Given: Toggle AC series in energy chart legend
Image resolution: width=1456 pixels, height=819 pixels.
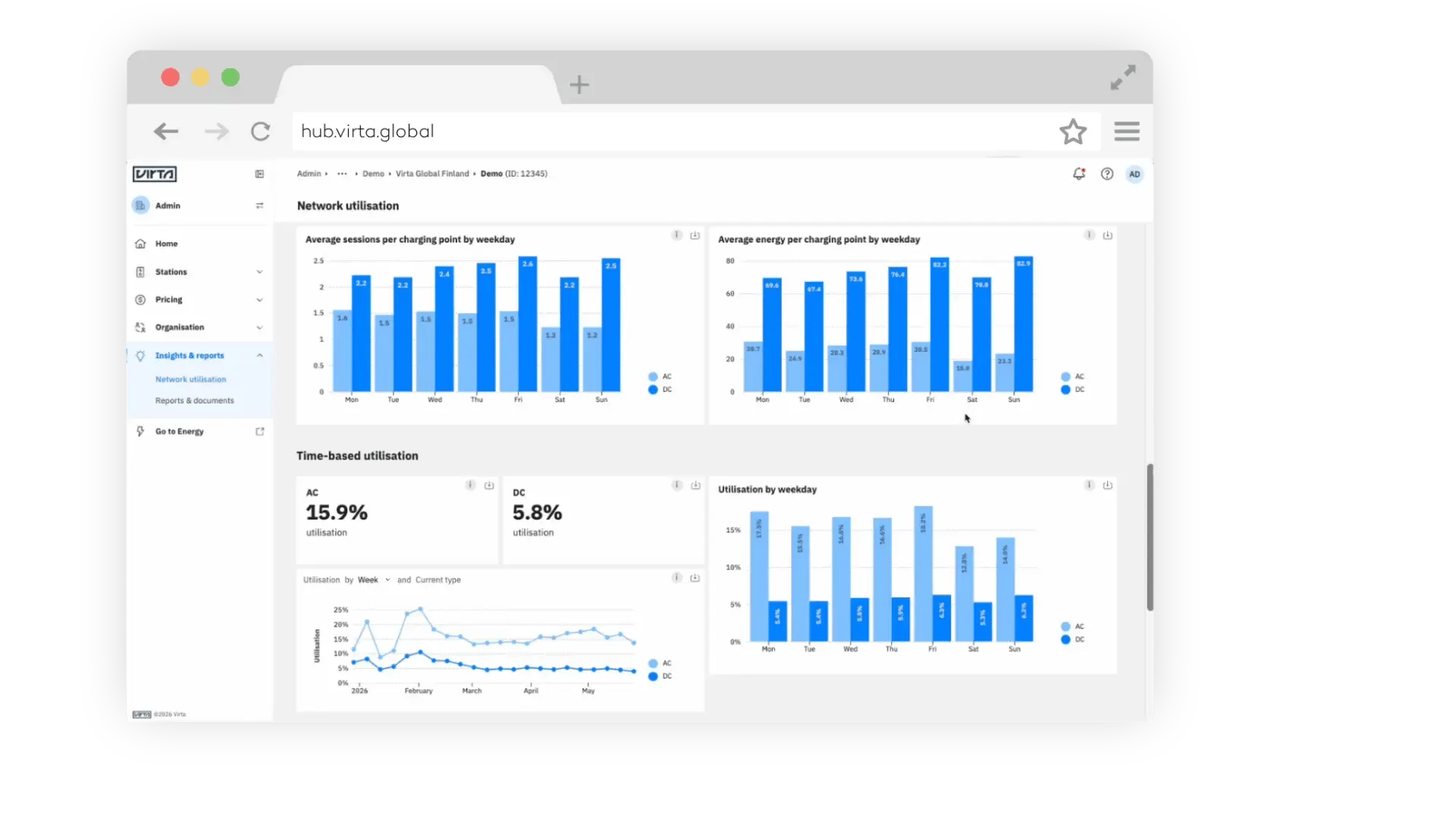Looking at the screenshot, I should point(1072,377).
